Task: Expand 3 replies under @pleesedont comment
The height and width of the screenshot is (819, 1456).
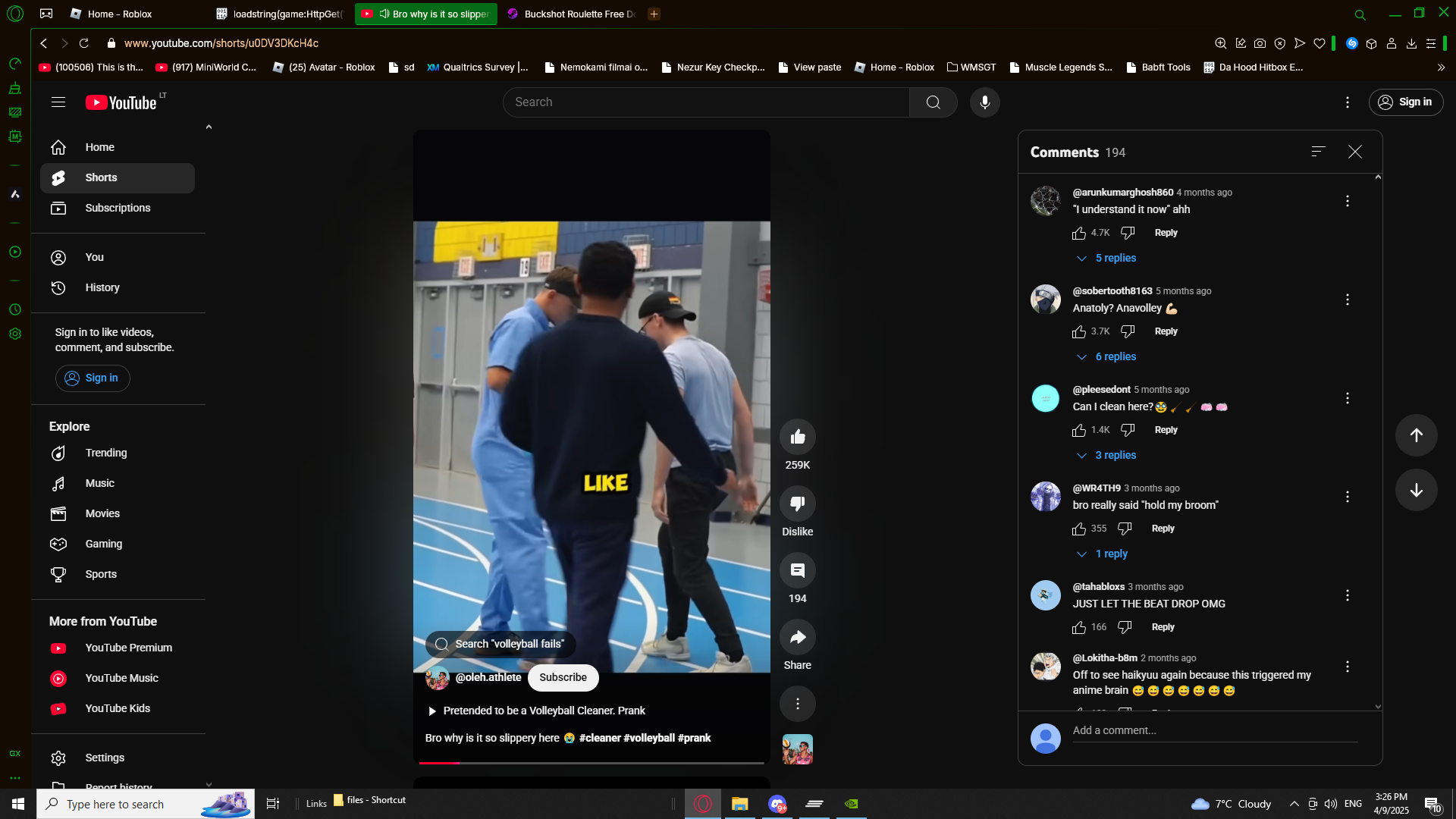Action: tap(1106, 456)
